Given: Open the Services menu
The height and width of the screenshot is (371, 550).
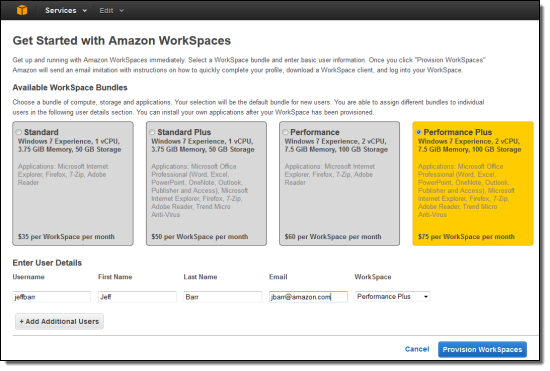Looking at the screenshot, I should point(66,11).
